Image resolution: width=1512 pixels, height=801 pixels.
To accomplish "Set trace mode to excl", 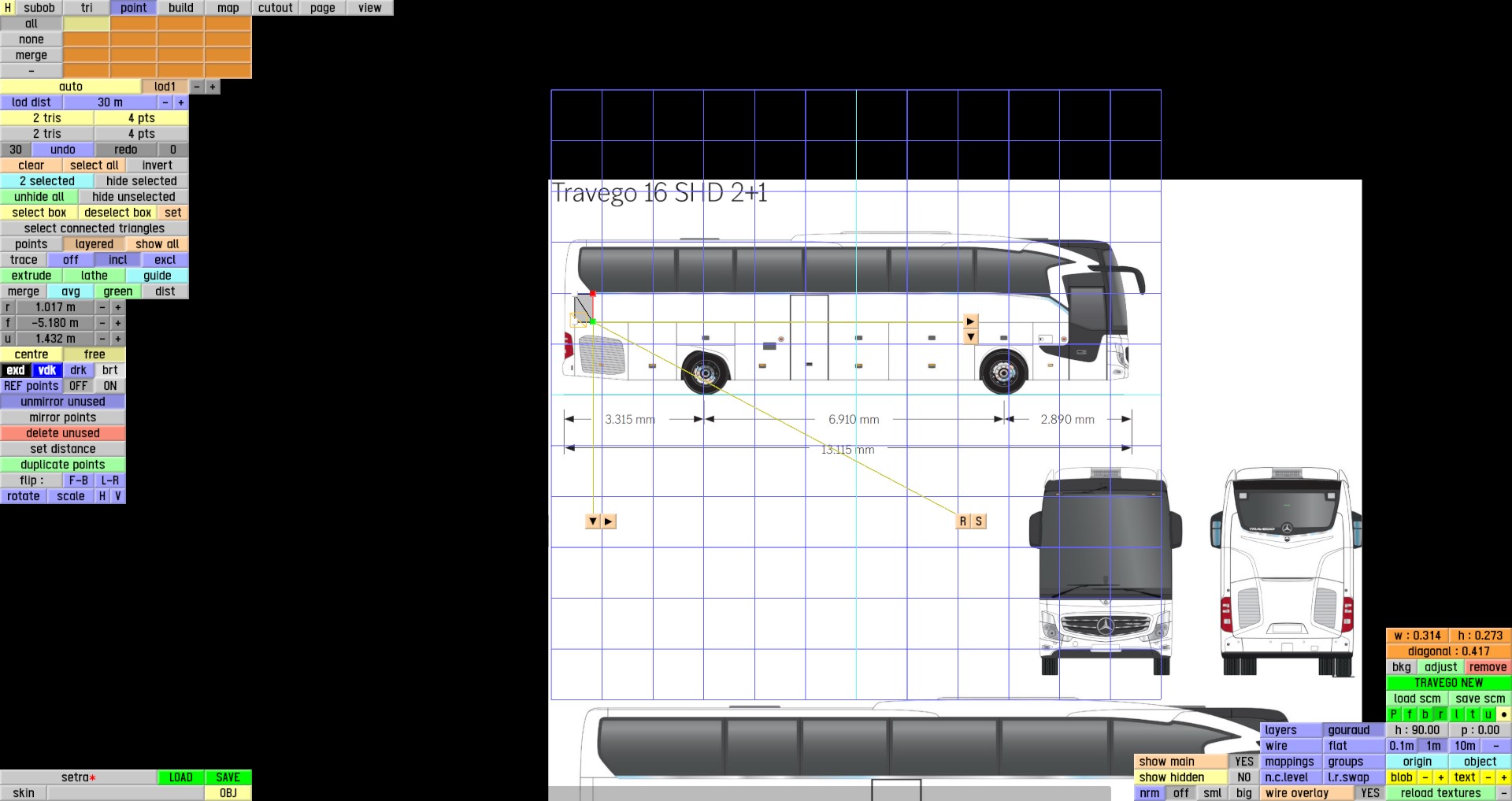I will coord(165,260).
